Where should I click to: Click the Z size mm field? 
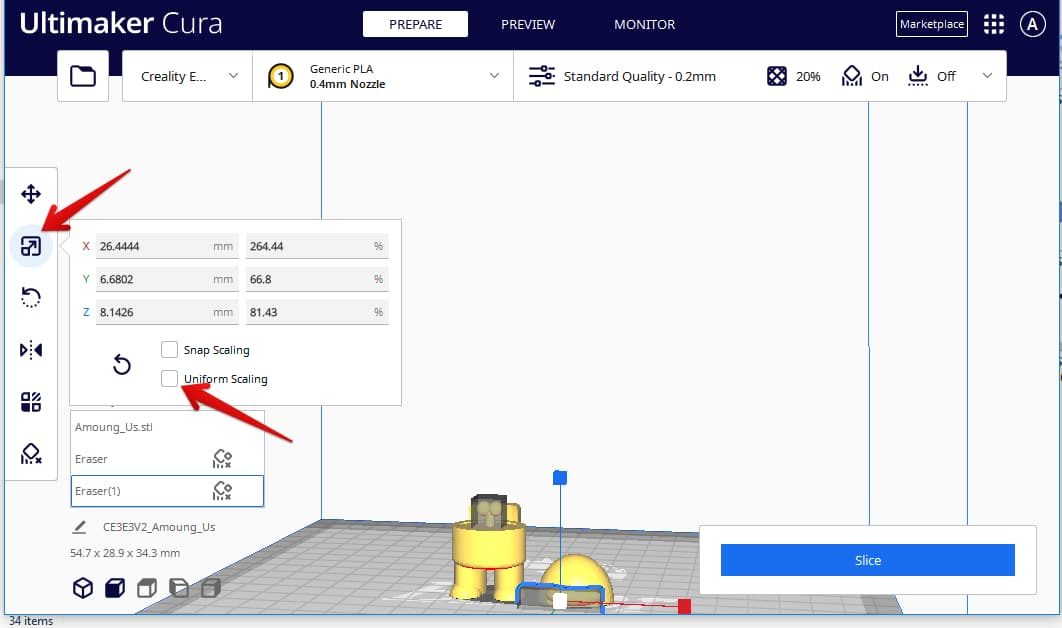tap(167, 312)
